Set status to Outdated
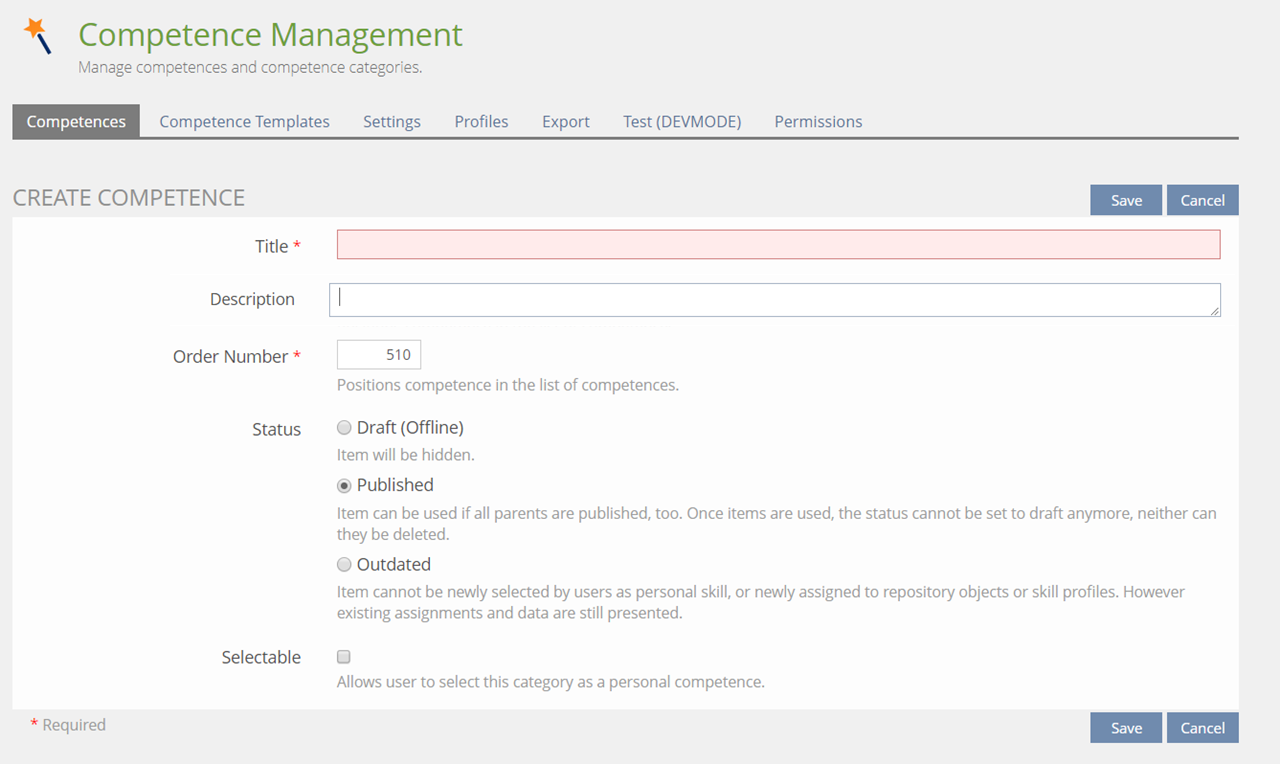This screenshot has width=1280, height=764. pyautogui.click(x=344, y=564)
